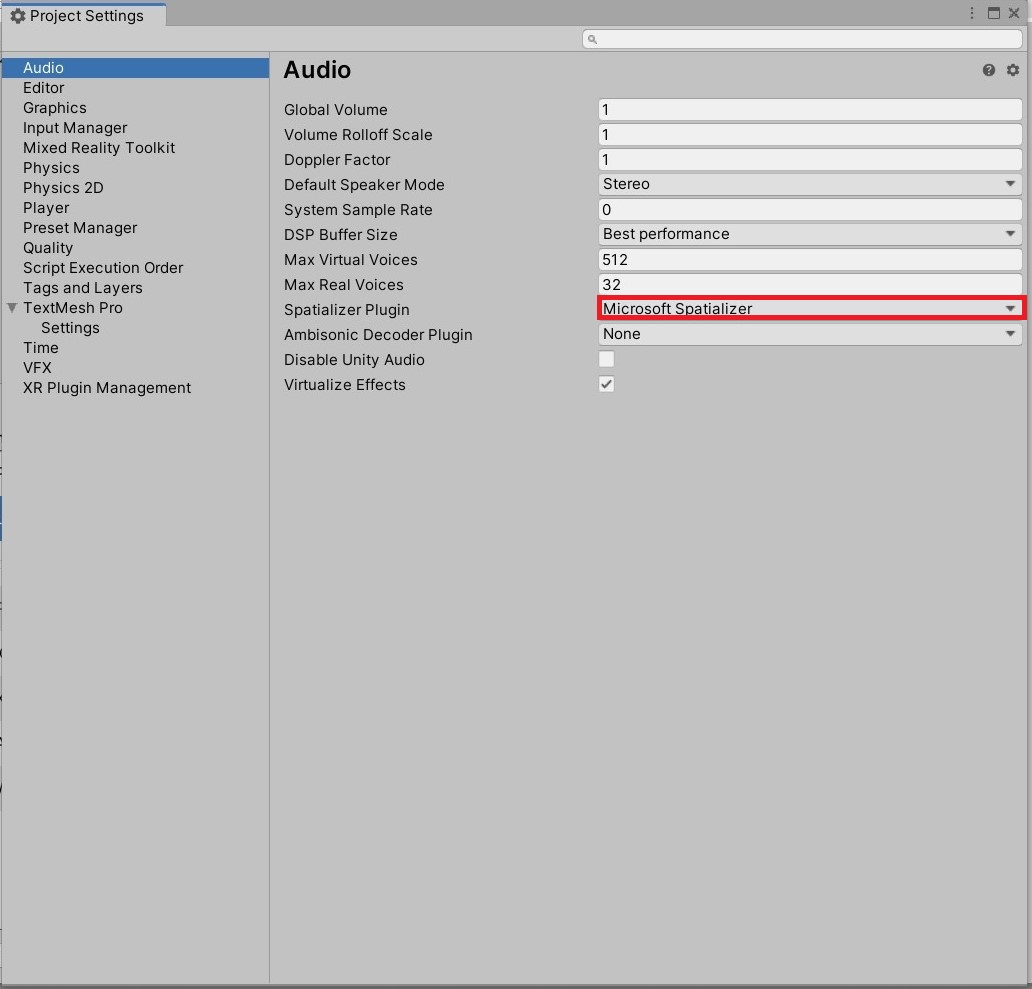Toggle the Disable Unity Audio checkbox
Screen dimensions: 1032x989
[x=606, y=359]
